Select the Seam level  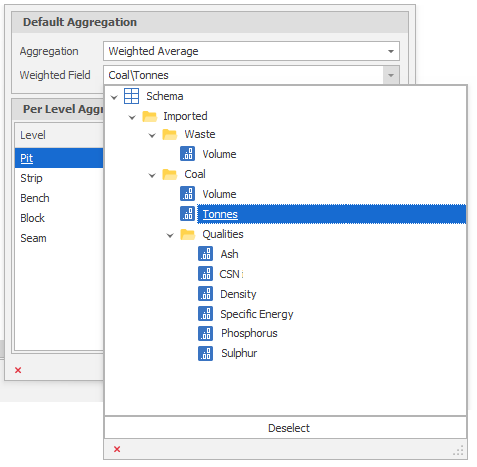[59, 238]
